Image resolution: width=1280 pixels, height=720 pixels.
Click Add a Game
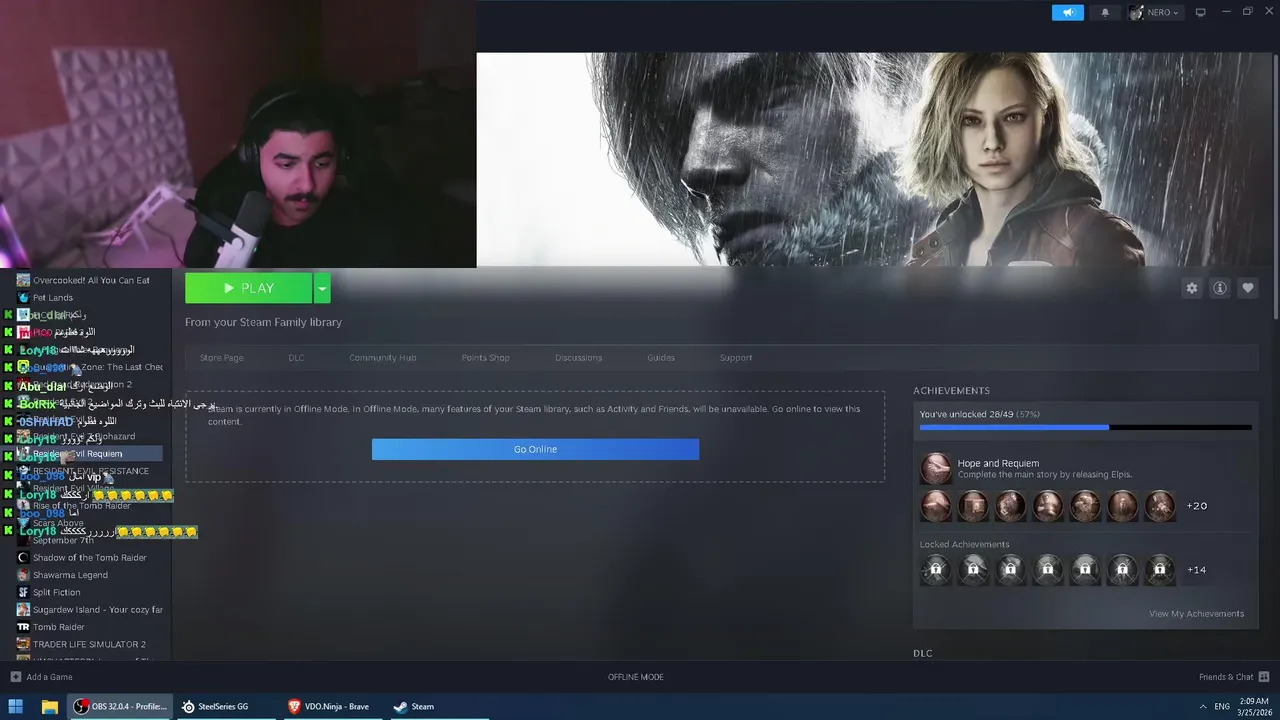(x=49, y=677)
